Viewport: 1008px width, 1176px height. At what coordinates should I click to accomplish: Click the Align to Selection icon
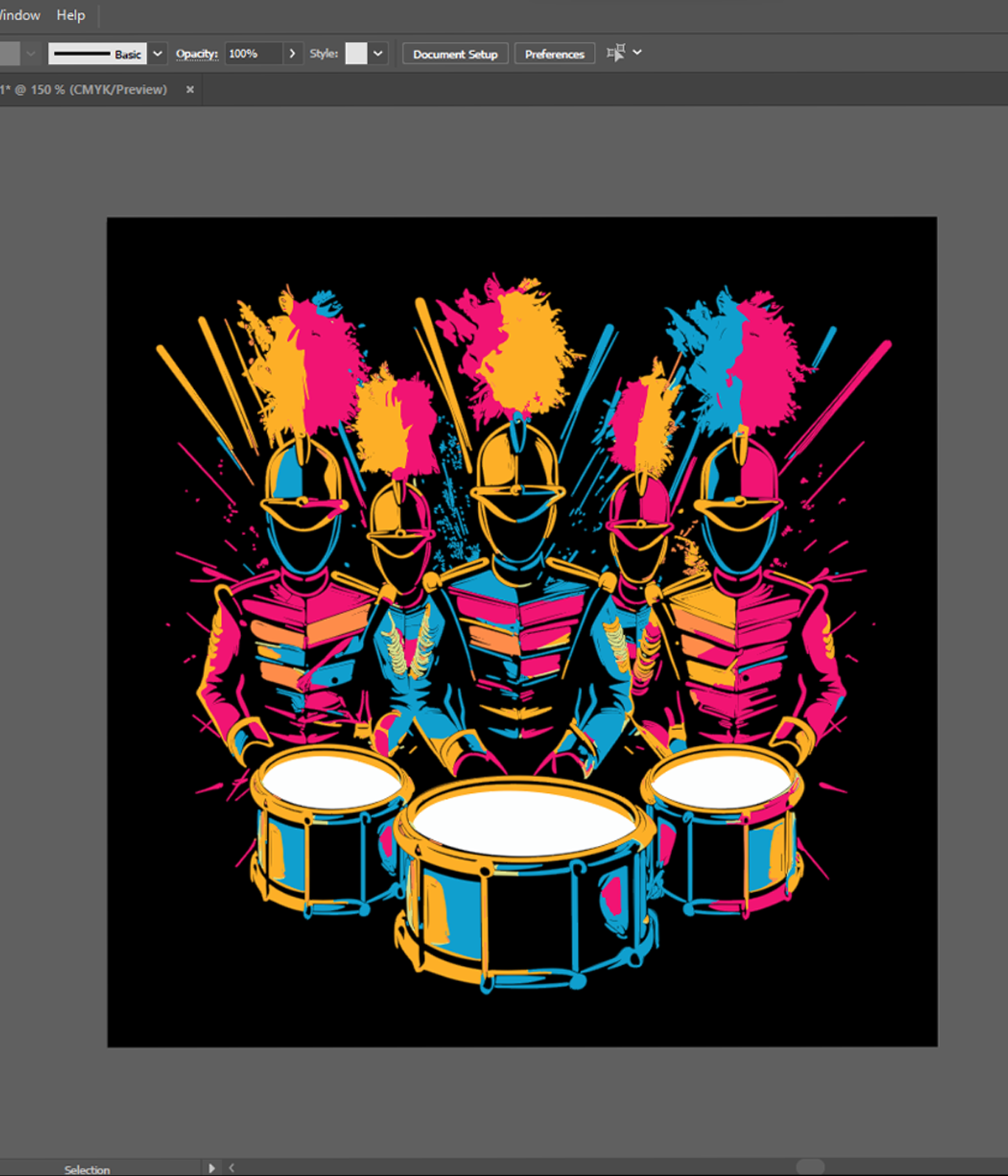click(x=616, y=53)
